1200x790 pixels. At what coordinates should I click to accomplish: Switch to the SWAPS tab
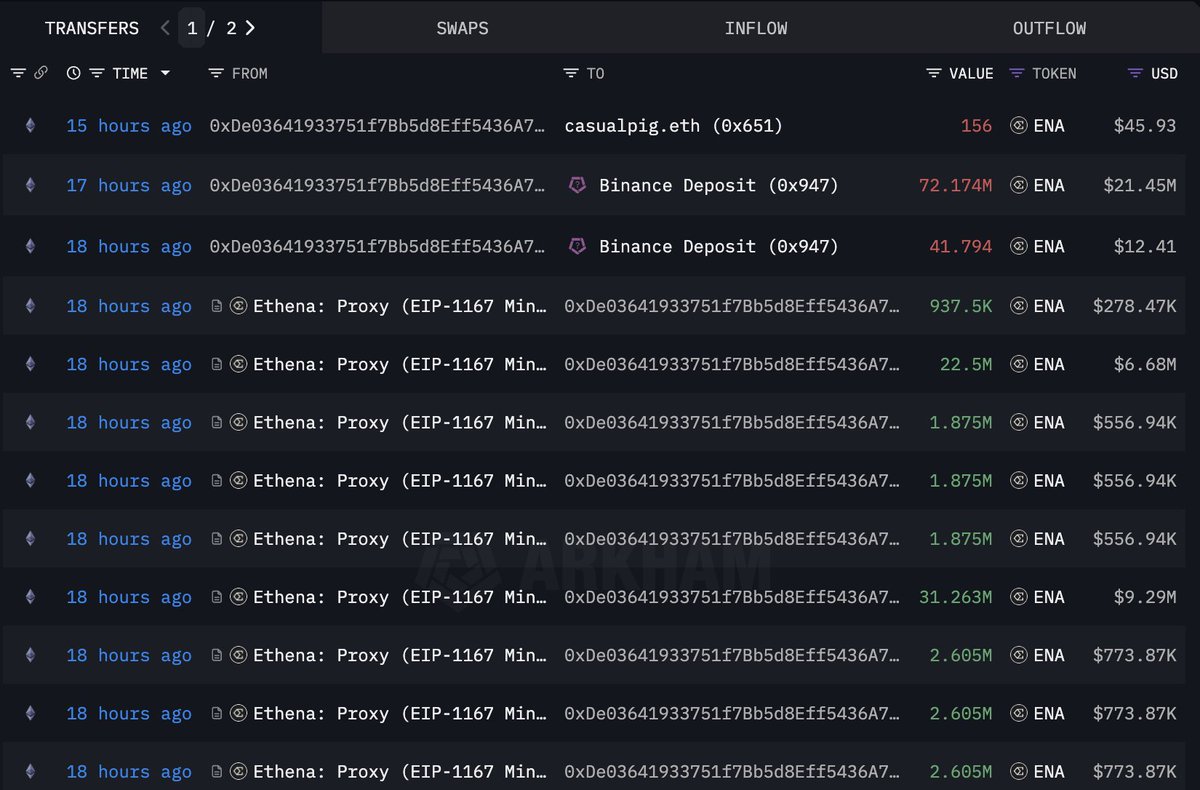coord(462,28)
